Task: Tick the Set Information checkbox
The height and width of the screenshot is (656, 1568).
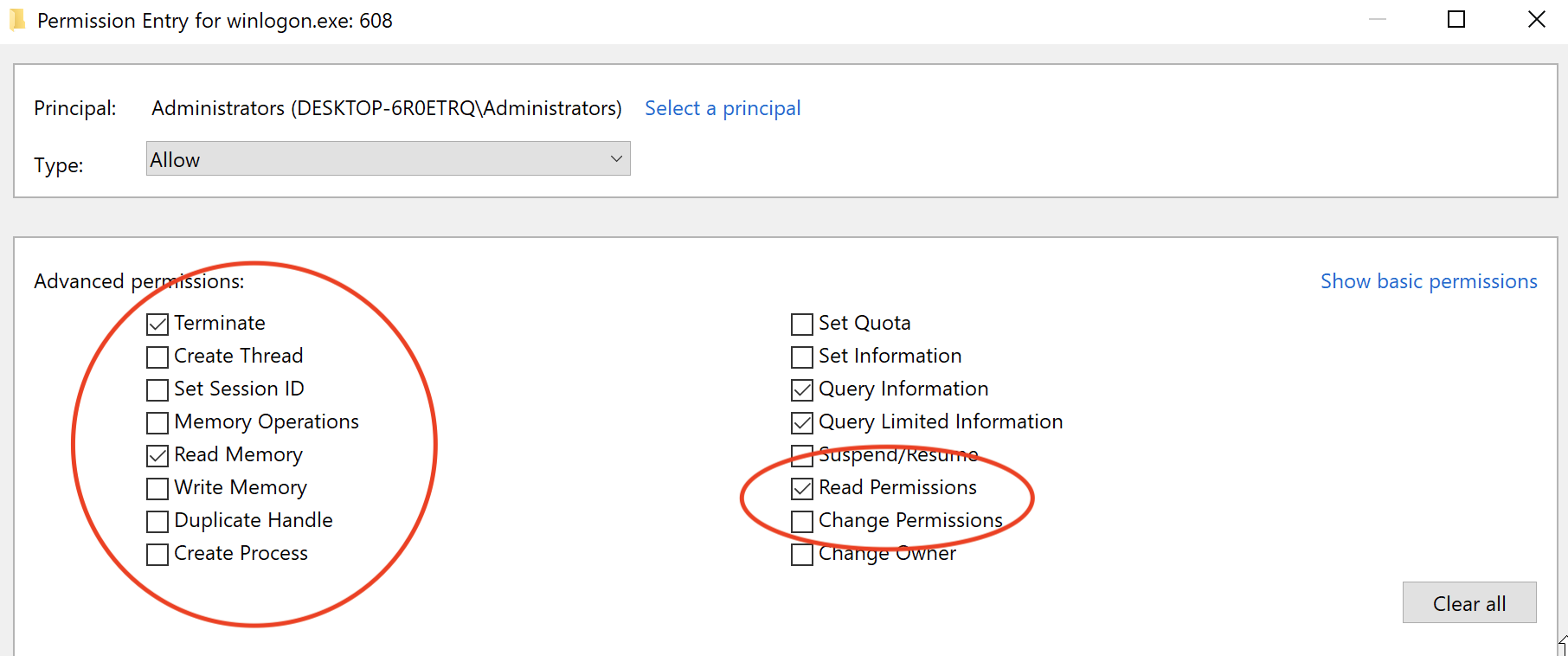Action: pos(802,357)
